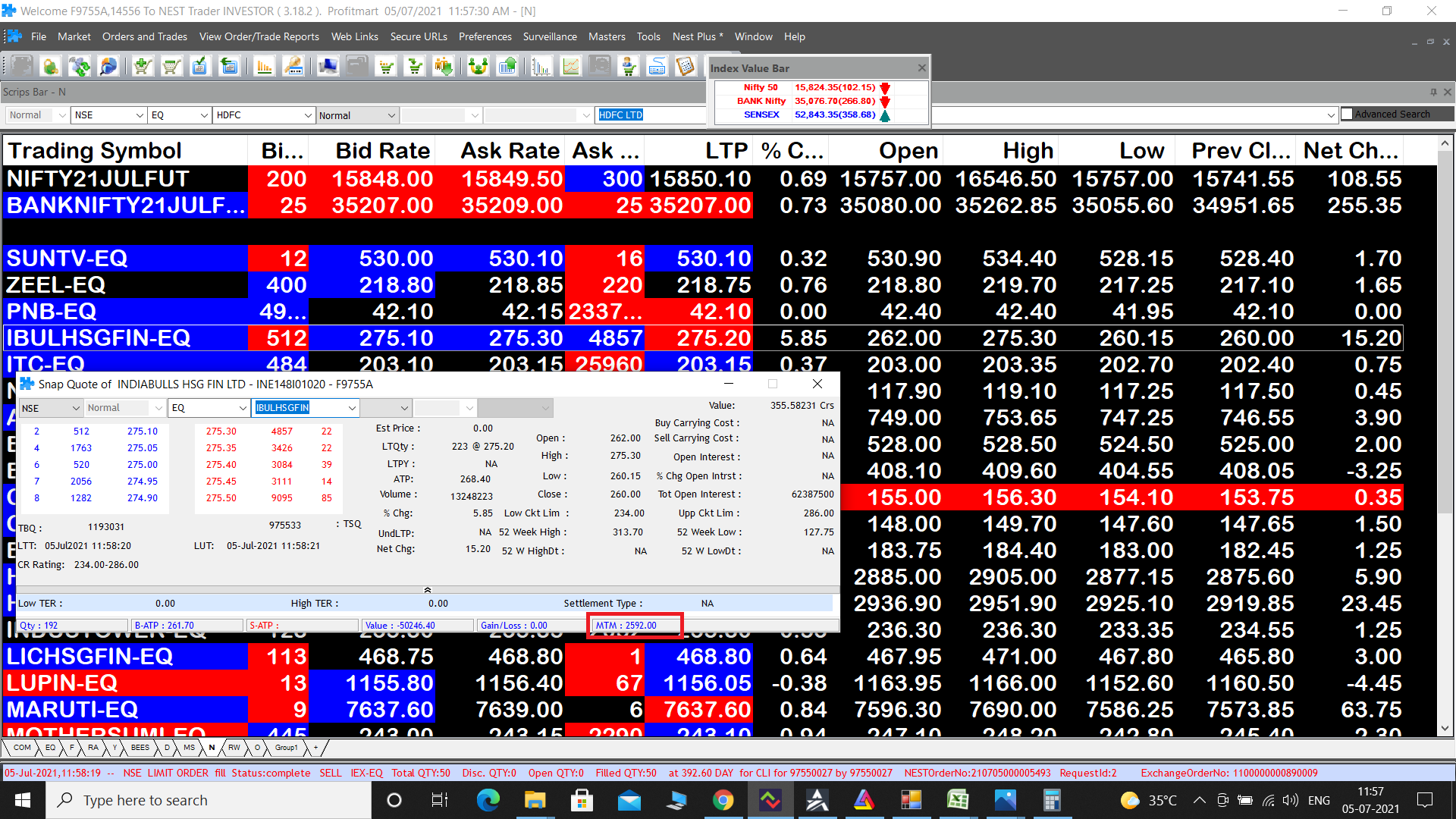The width and height of the screenshot is (1456, 819).
Task: Pin the Scrips Bar panel
Action: pyautogui.click(x=1433, y=92)
